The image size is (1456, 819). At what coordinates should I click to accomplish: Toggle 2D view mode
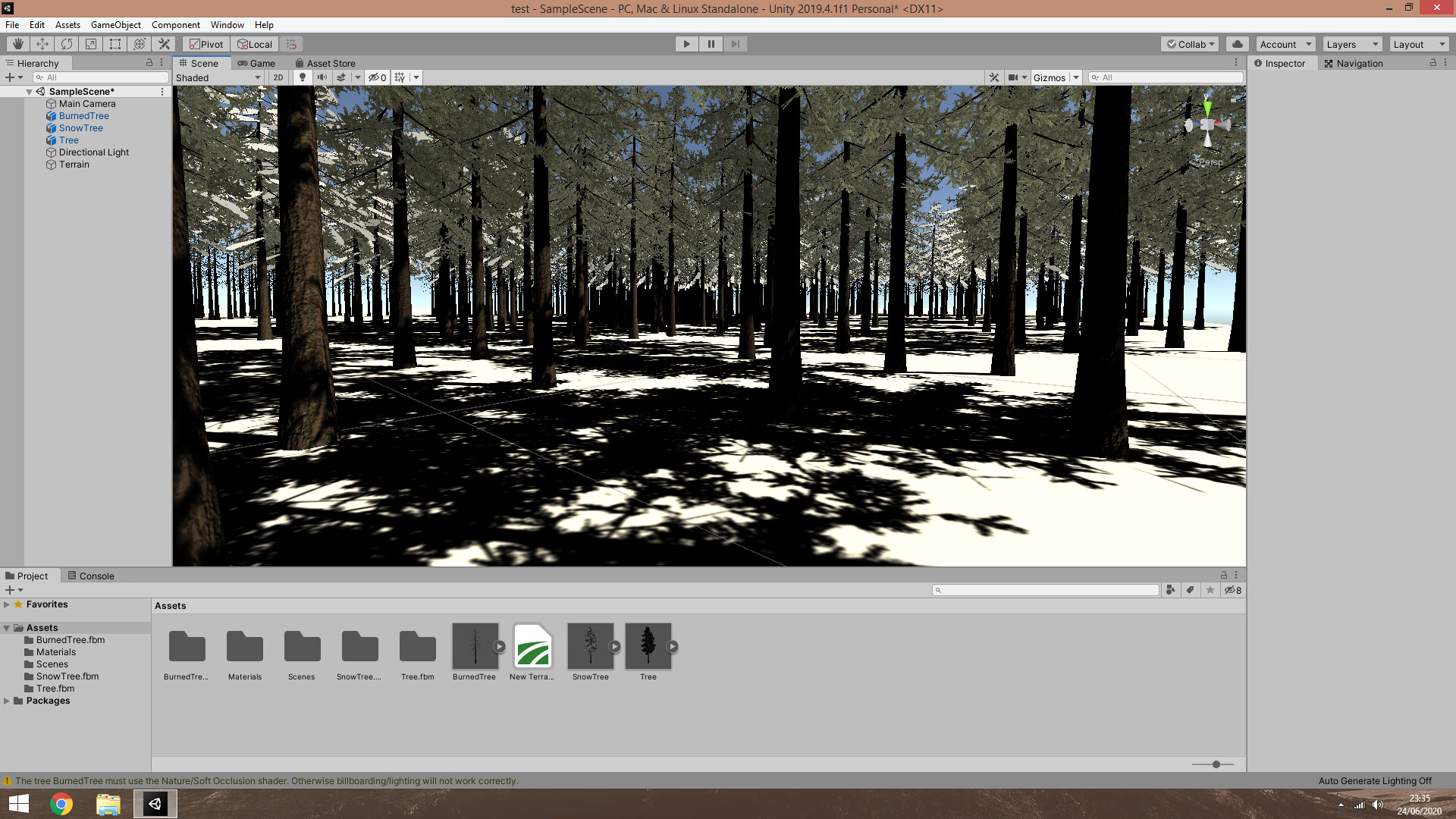click(x=278, y=77)
